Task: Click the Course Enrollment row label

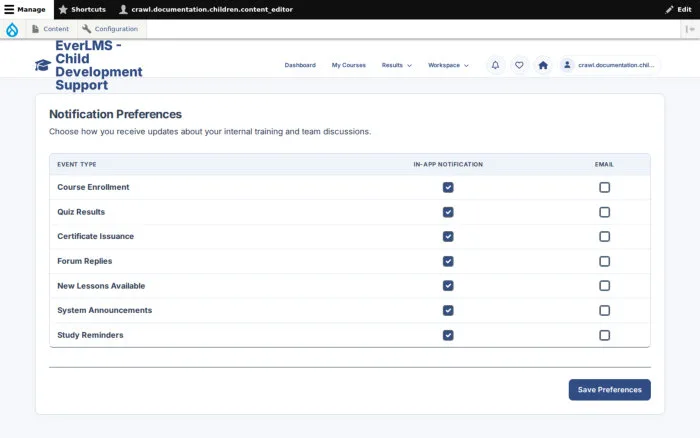Action: [93, 187]
